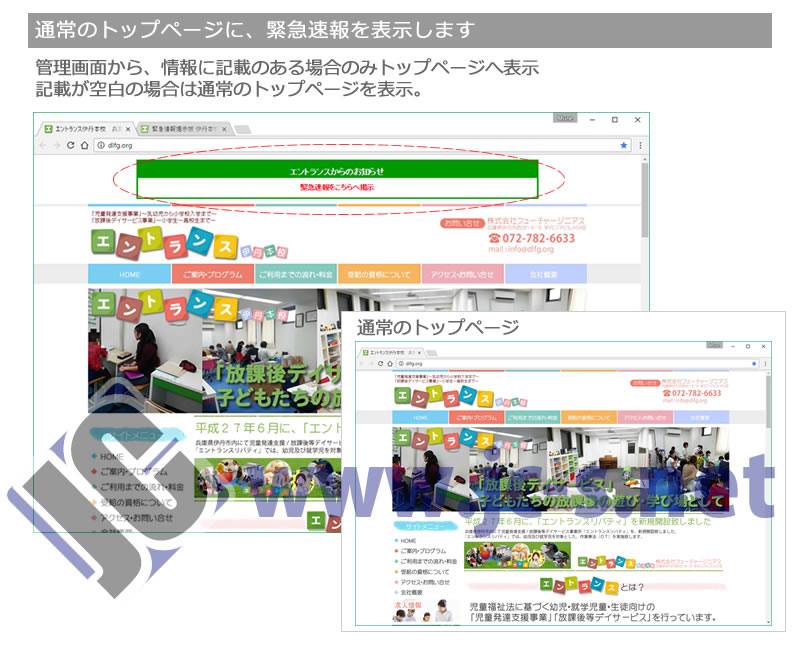
Task: Open the home page icon in notice-banner browser
Action: 84,145
